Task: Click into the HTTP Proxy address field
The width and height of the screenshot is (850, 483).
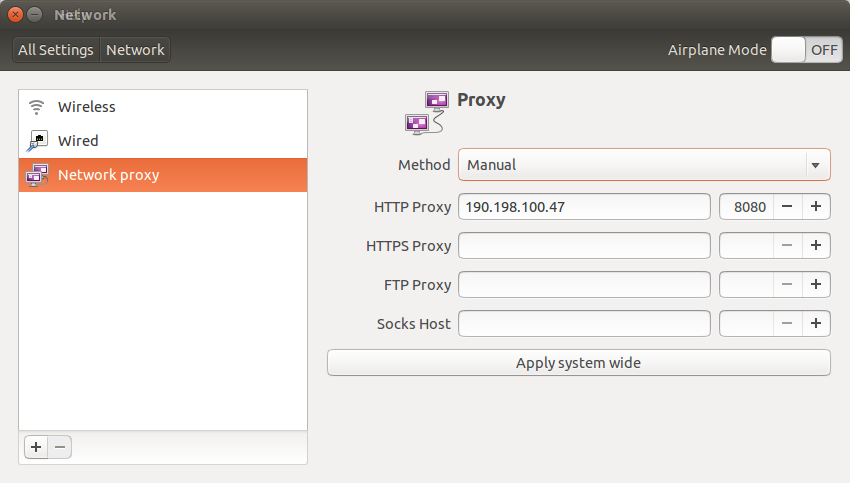Action: [584, 207]
